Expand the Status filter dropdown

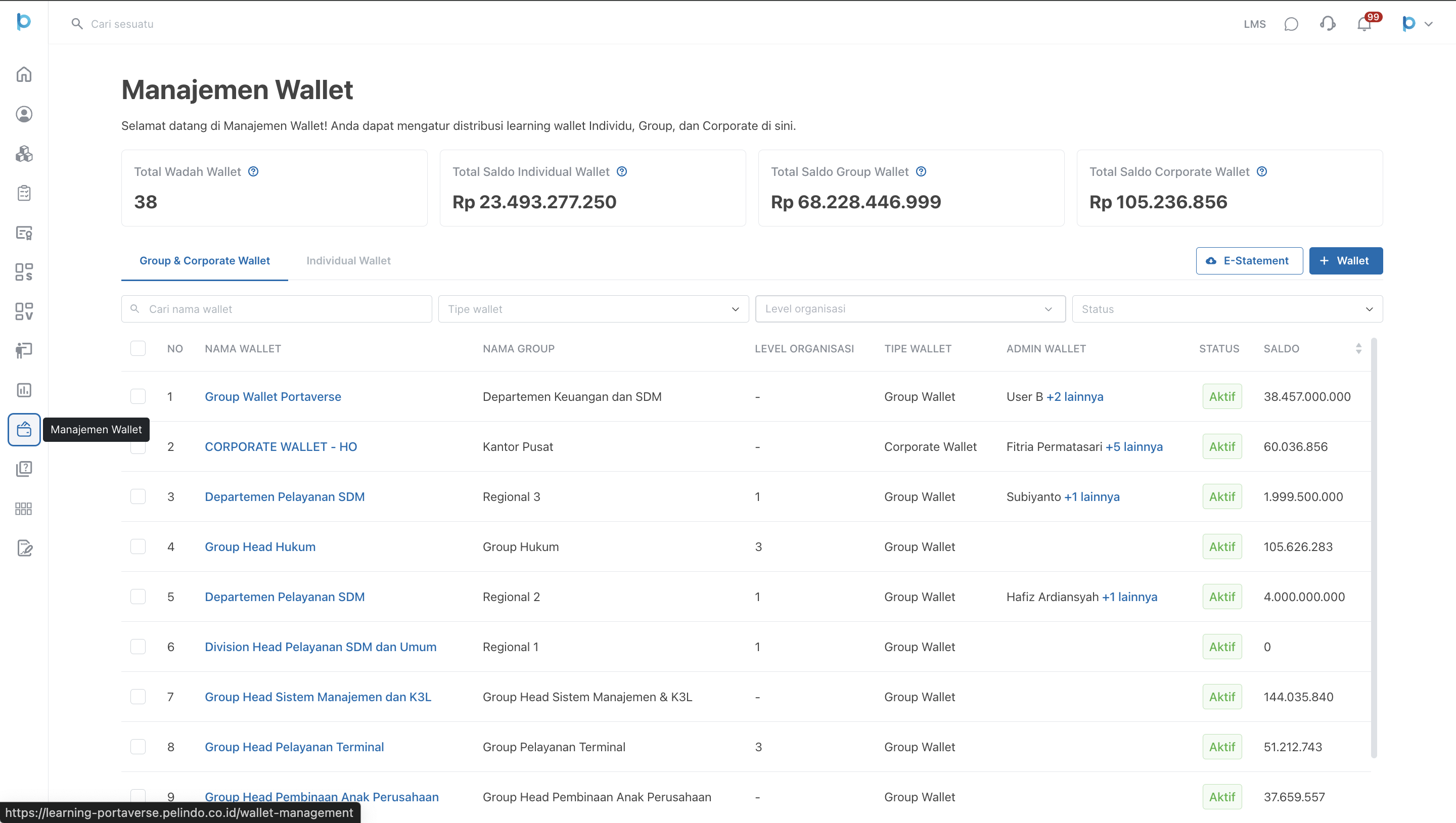(1227, 309)
